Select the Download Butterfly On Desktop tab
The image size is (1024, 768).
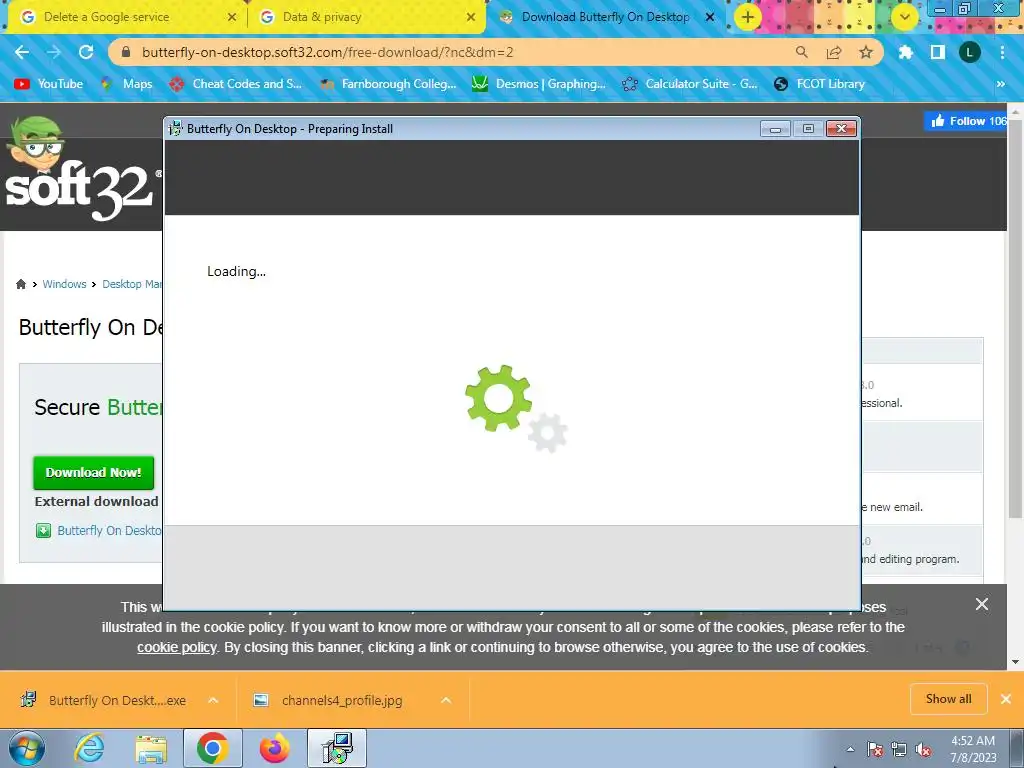click(x=606, y=17)
